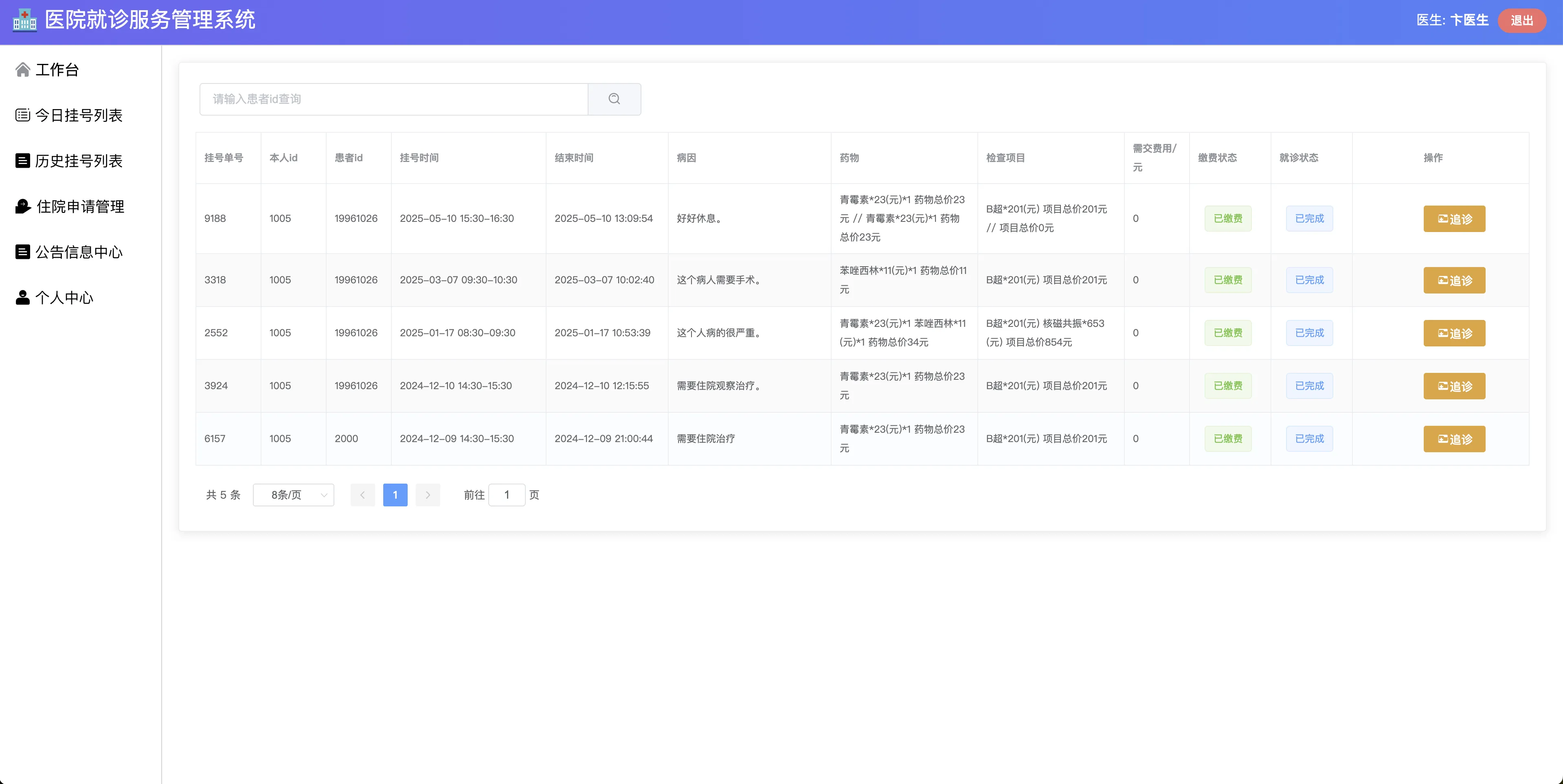Open 今日挂号列表 menu item

click(78, 115)
